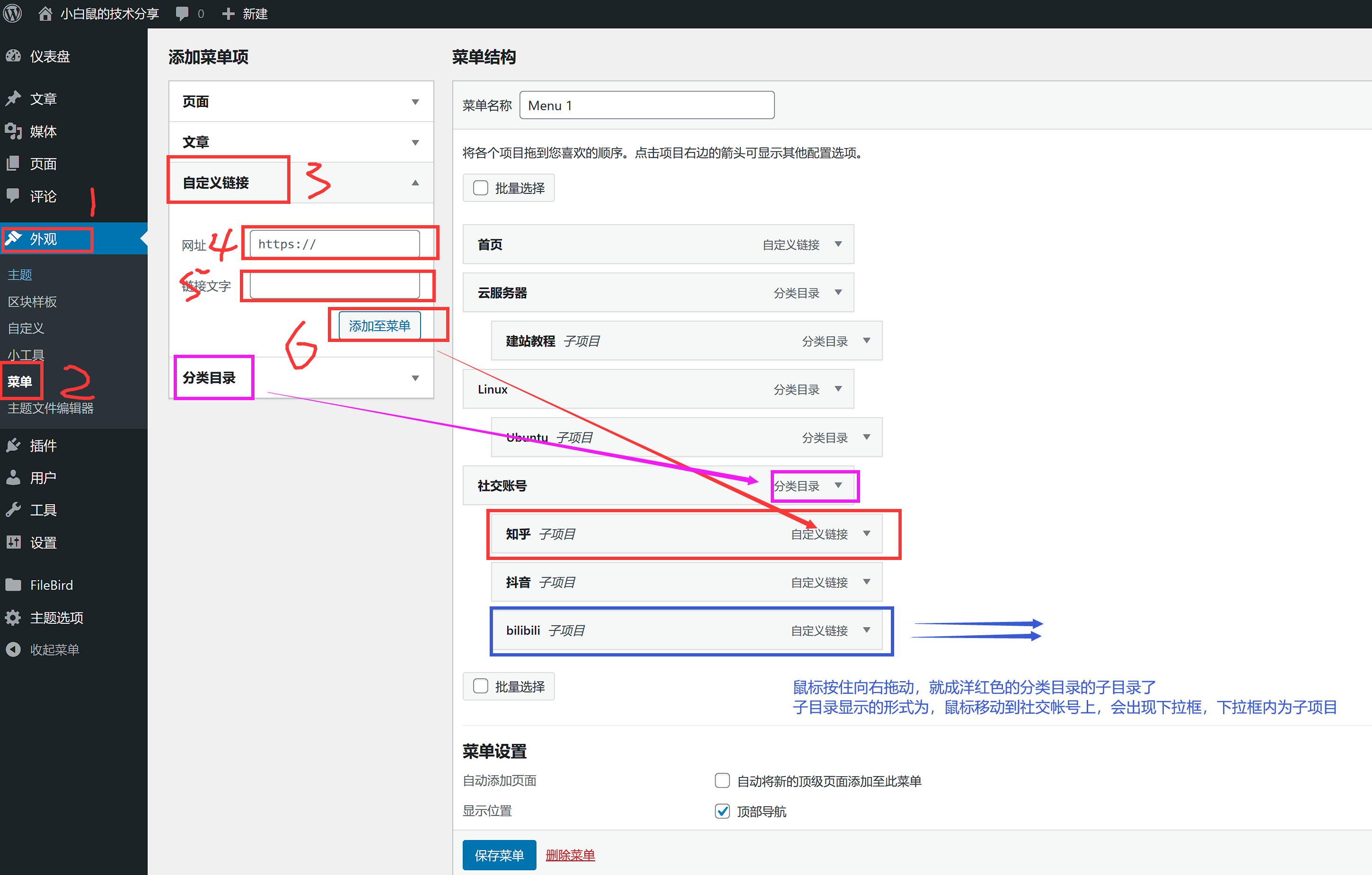Screen dimensions: 1372x875
Task: Select the 抖音 子项目 menu item title
Action: [540, 582]
